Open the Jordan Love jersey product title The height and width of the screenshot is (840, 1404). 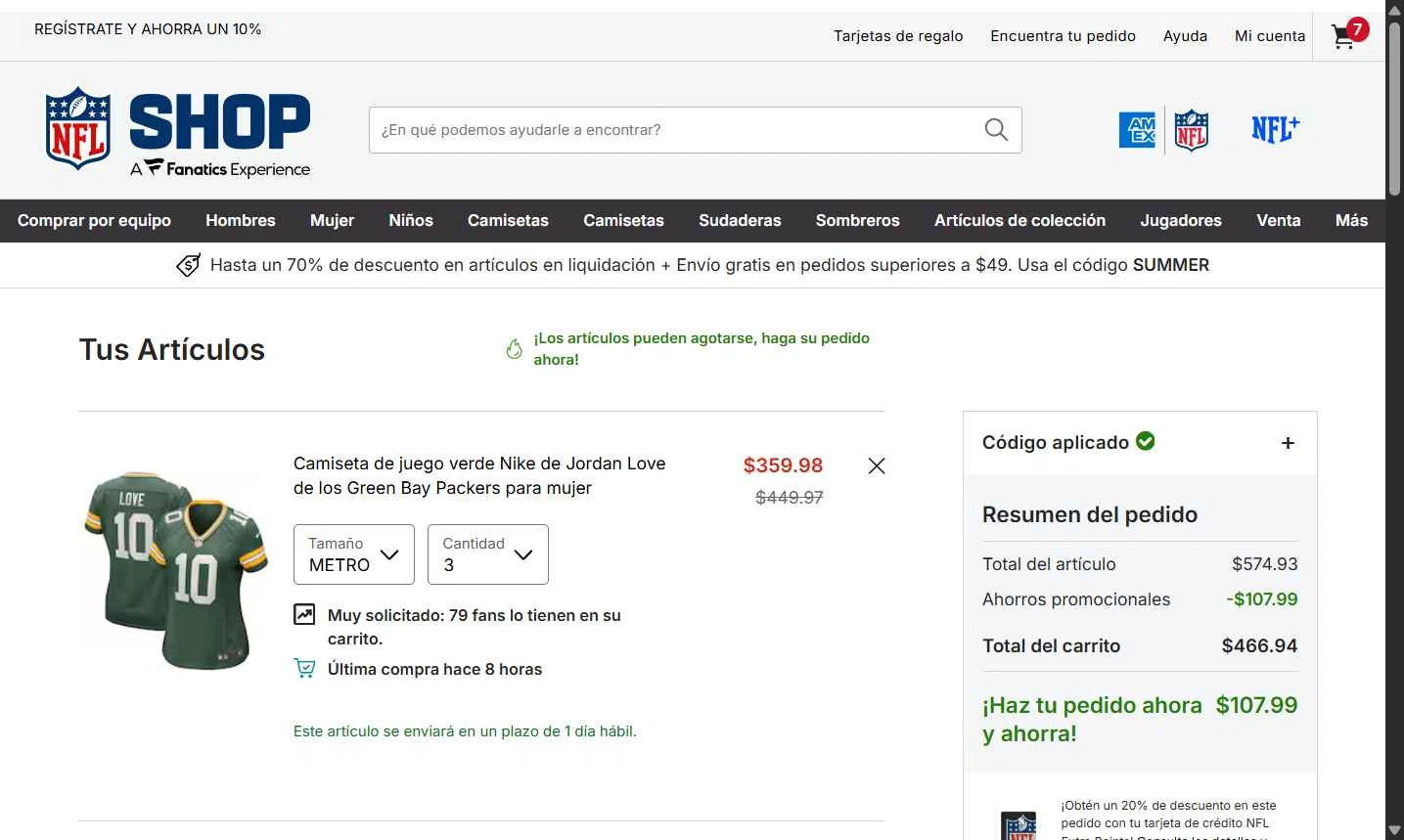479,475
